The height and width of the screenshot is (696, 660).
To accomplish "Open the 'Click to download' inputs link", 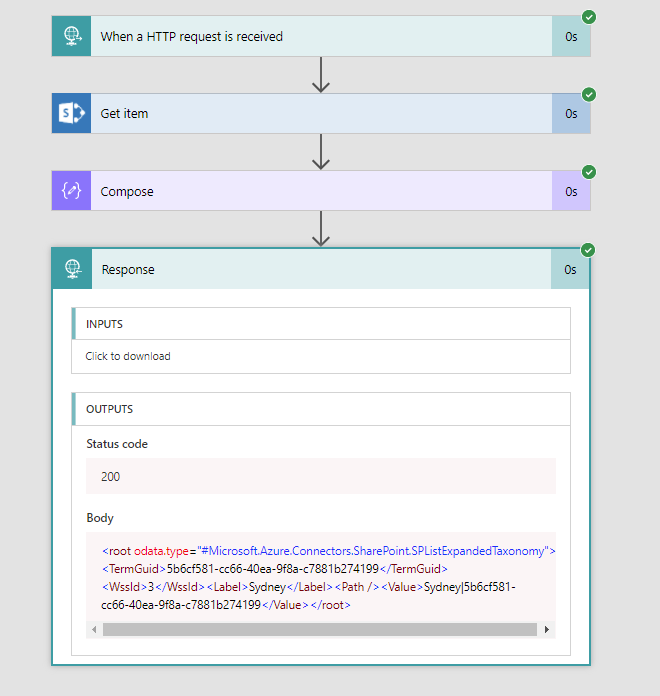I will [x=128, y=356].
